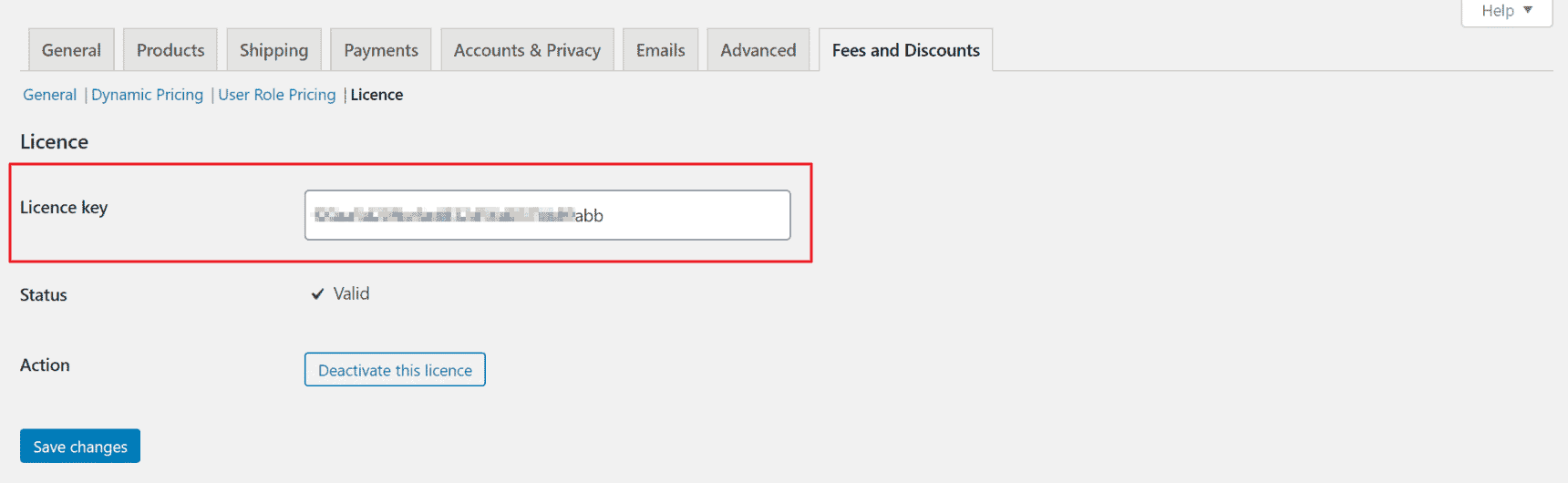Switch to the Products tab
Viewport: 1568px width, 483px height.
pos(170,50)
